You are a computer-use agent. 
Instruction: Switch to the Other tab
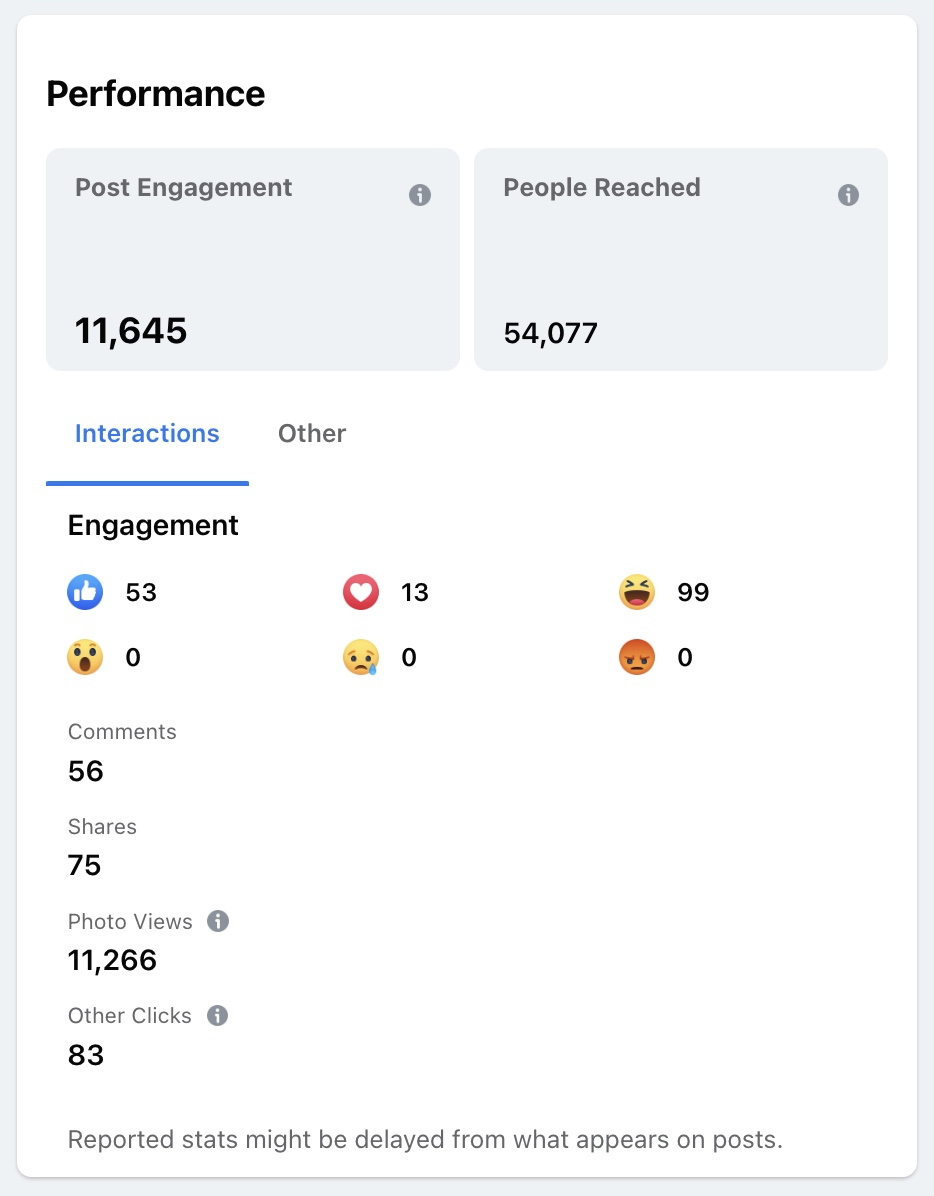pos(312,434)
